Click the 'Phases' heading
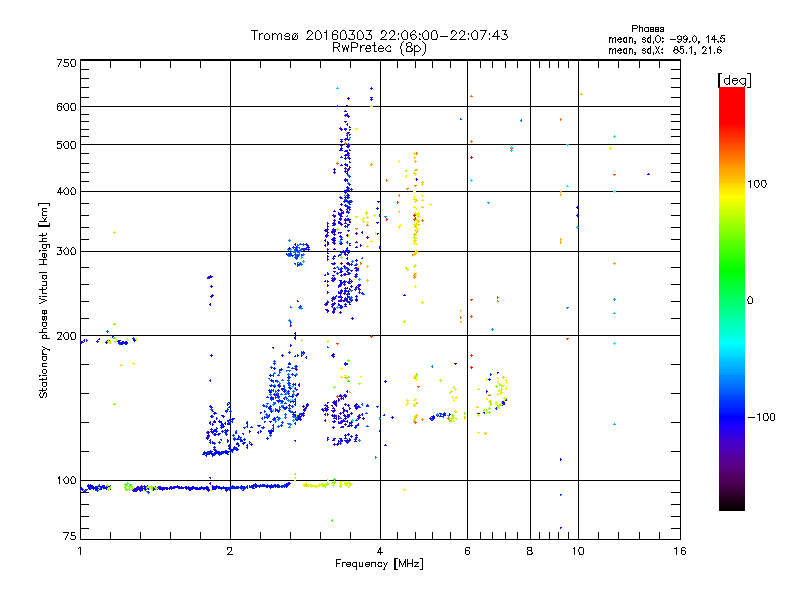800x600 pixels. (x=647, y=29)
